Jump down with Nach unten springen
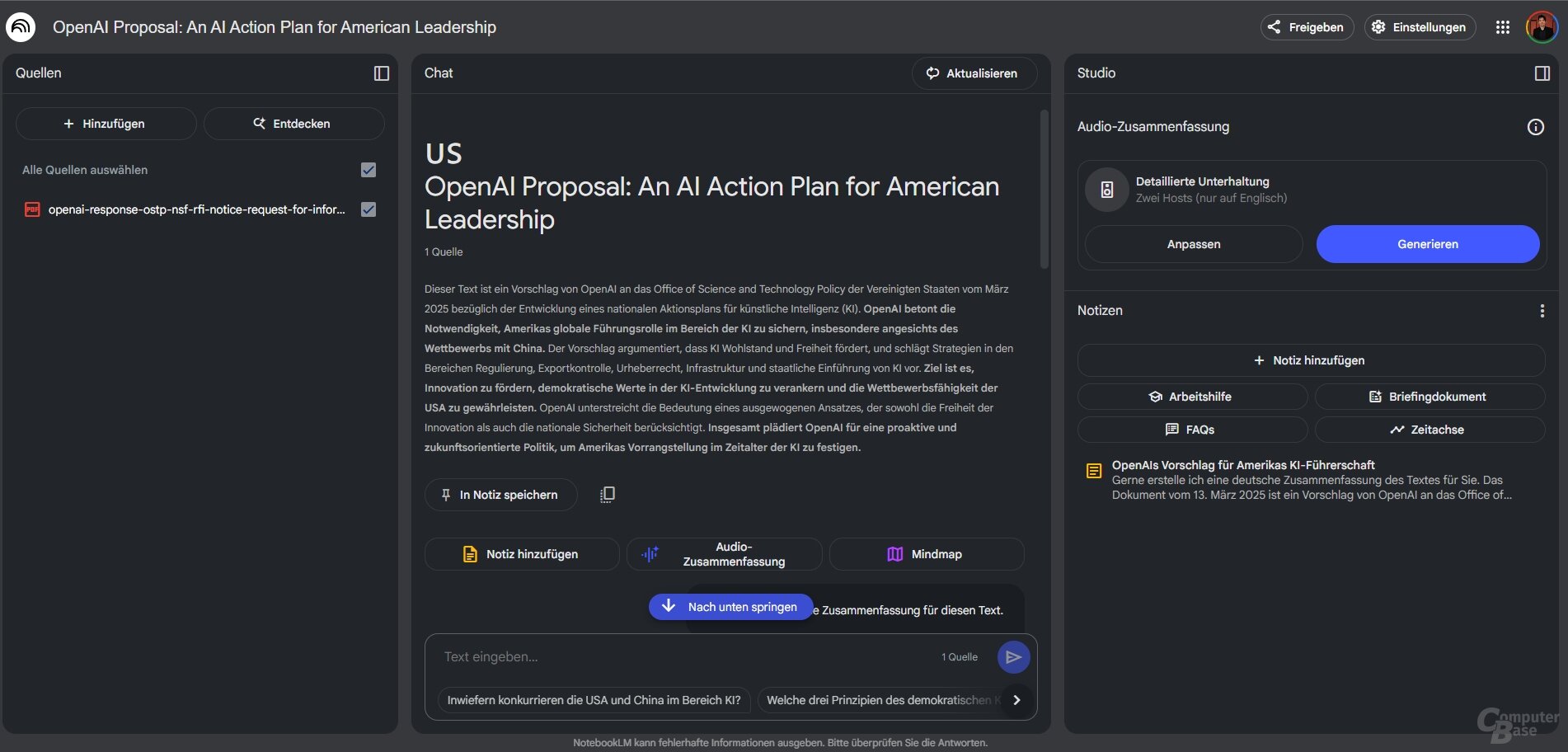The image size is (1568, 752). pos(730,607)
